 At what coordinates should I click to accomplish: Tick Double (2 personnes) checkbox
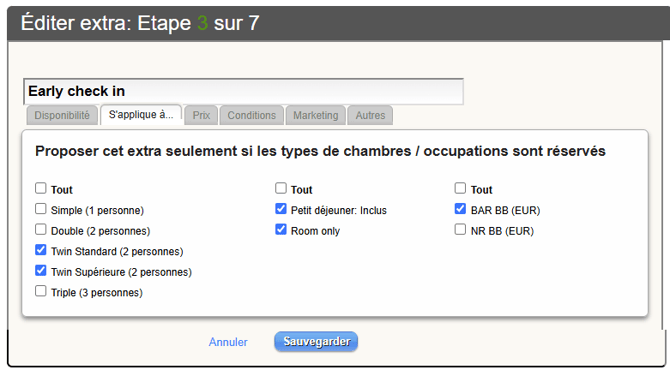41,229
